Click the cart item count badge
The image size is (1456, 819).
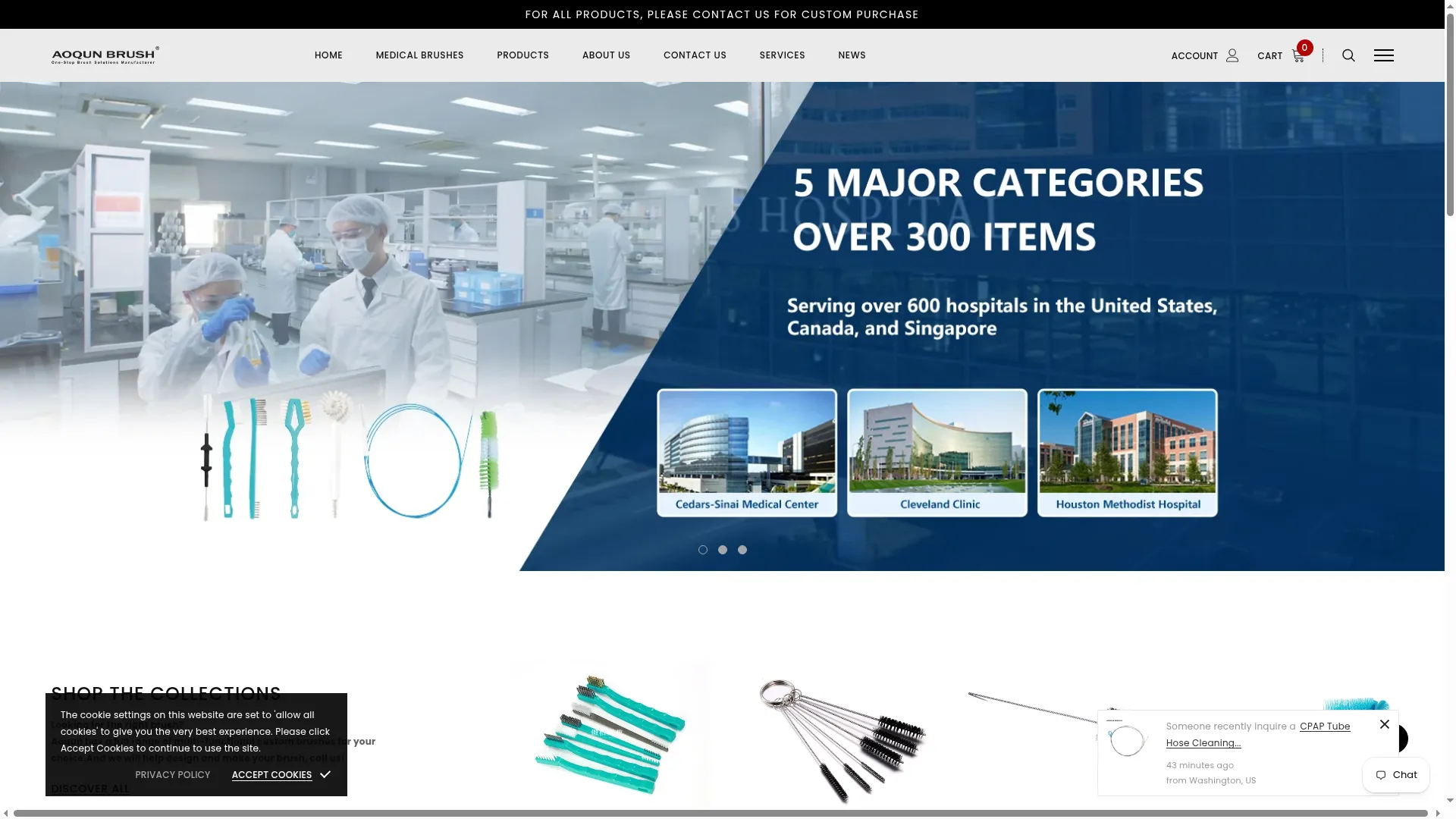click(1304, 48)
